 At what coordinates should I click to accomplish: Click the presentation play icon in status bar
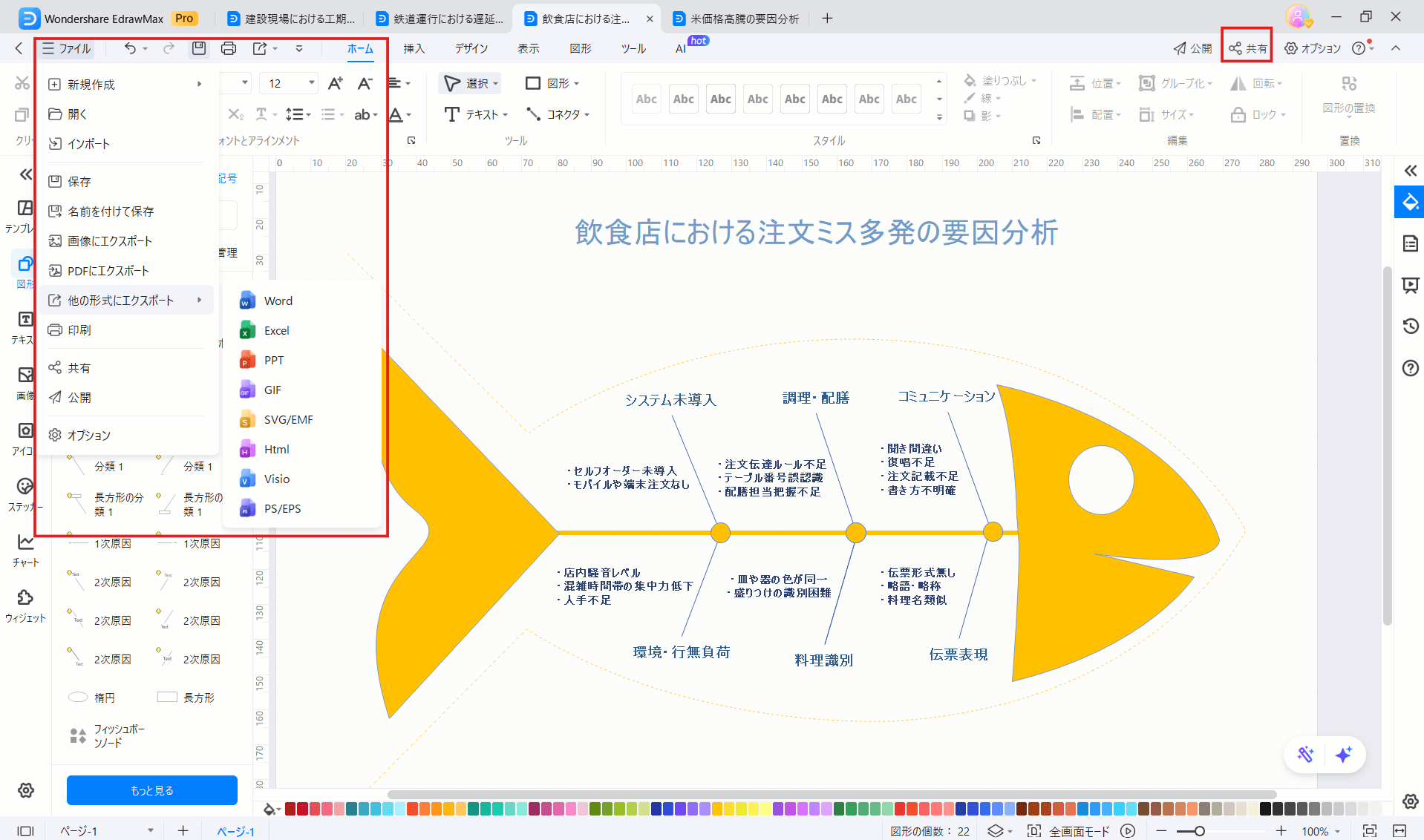coord(1128,831)
